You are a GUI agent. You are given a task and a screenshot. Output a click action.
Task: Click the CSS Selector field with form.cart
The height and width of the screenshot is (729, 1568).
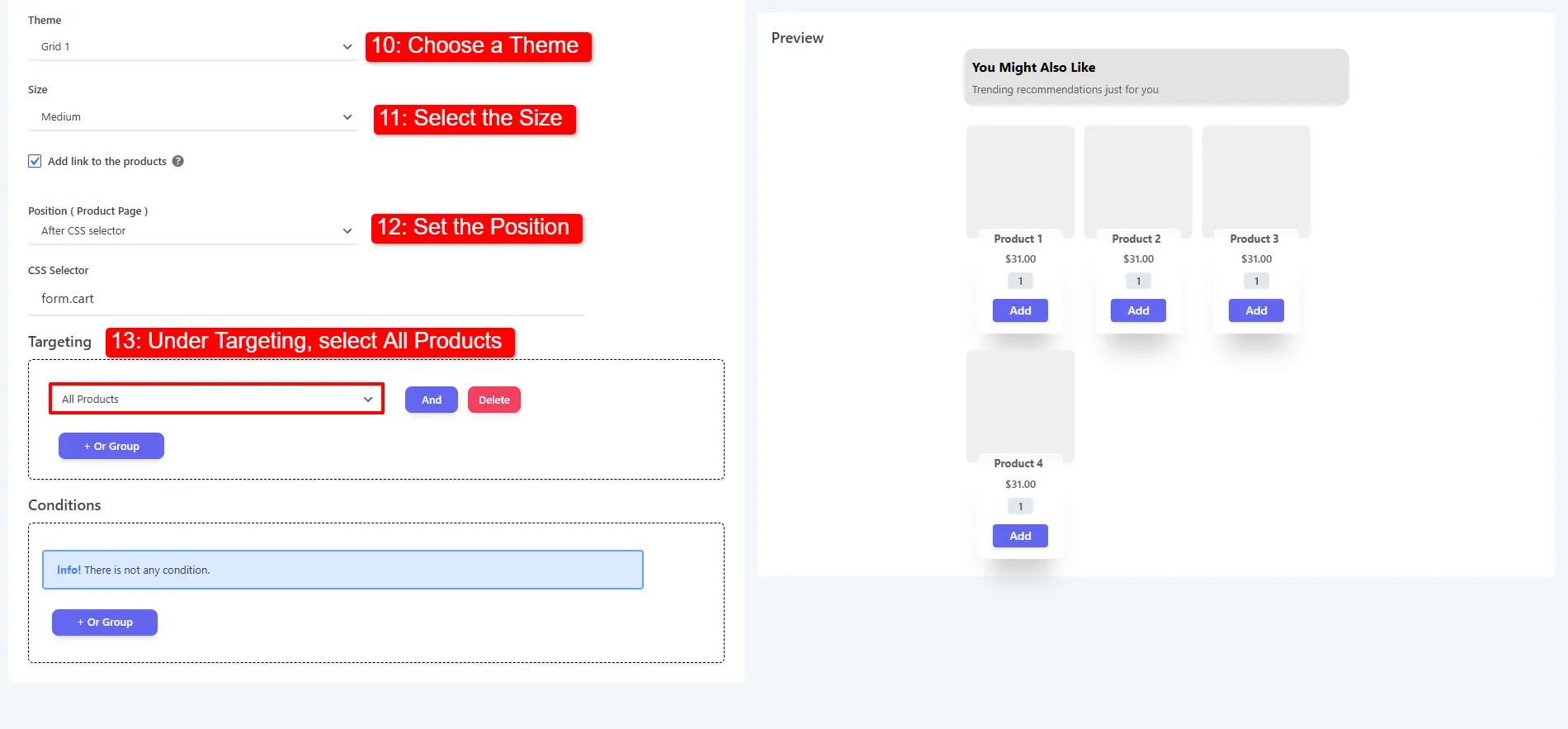(x=305, y=299)
